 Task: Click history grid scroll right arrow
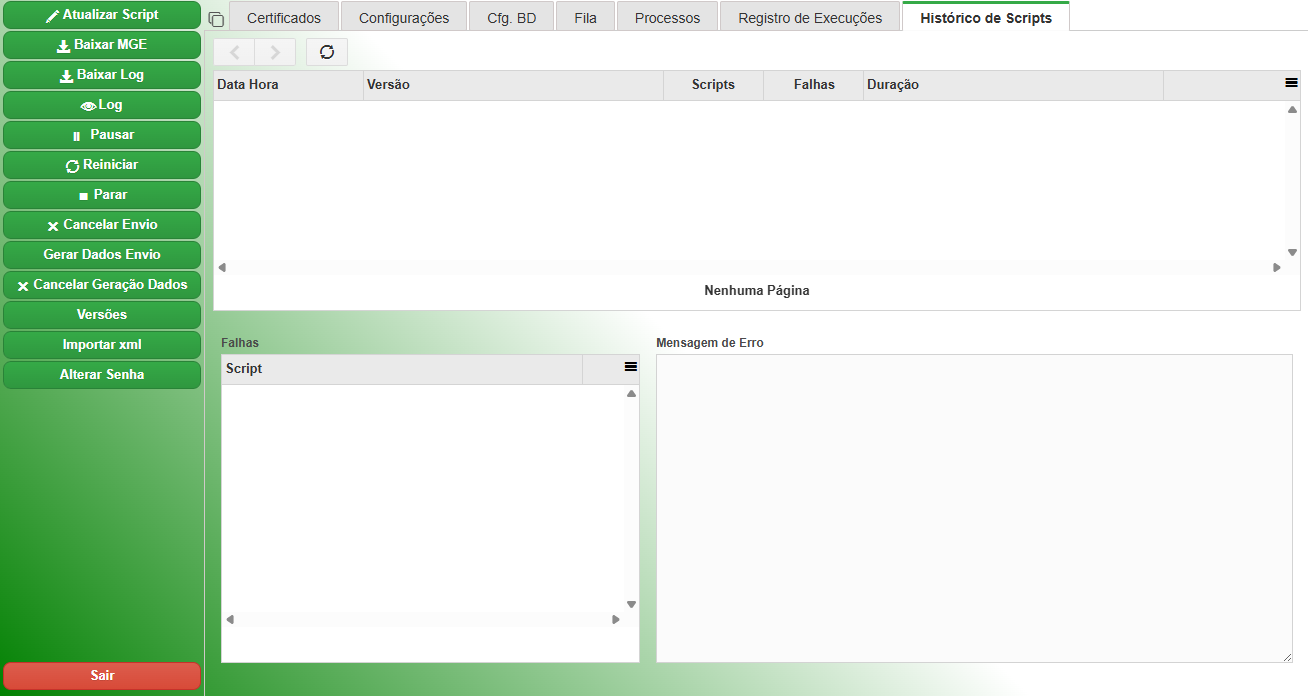pyautogui.click(x=1277, y=268)
